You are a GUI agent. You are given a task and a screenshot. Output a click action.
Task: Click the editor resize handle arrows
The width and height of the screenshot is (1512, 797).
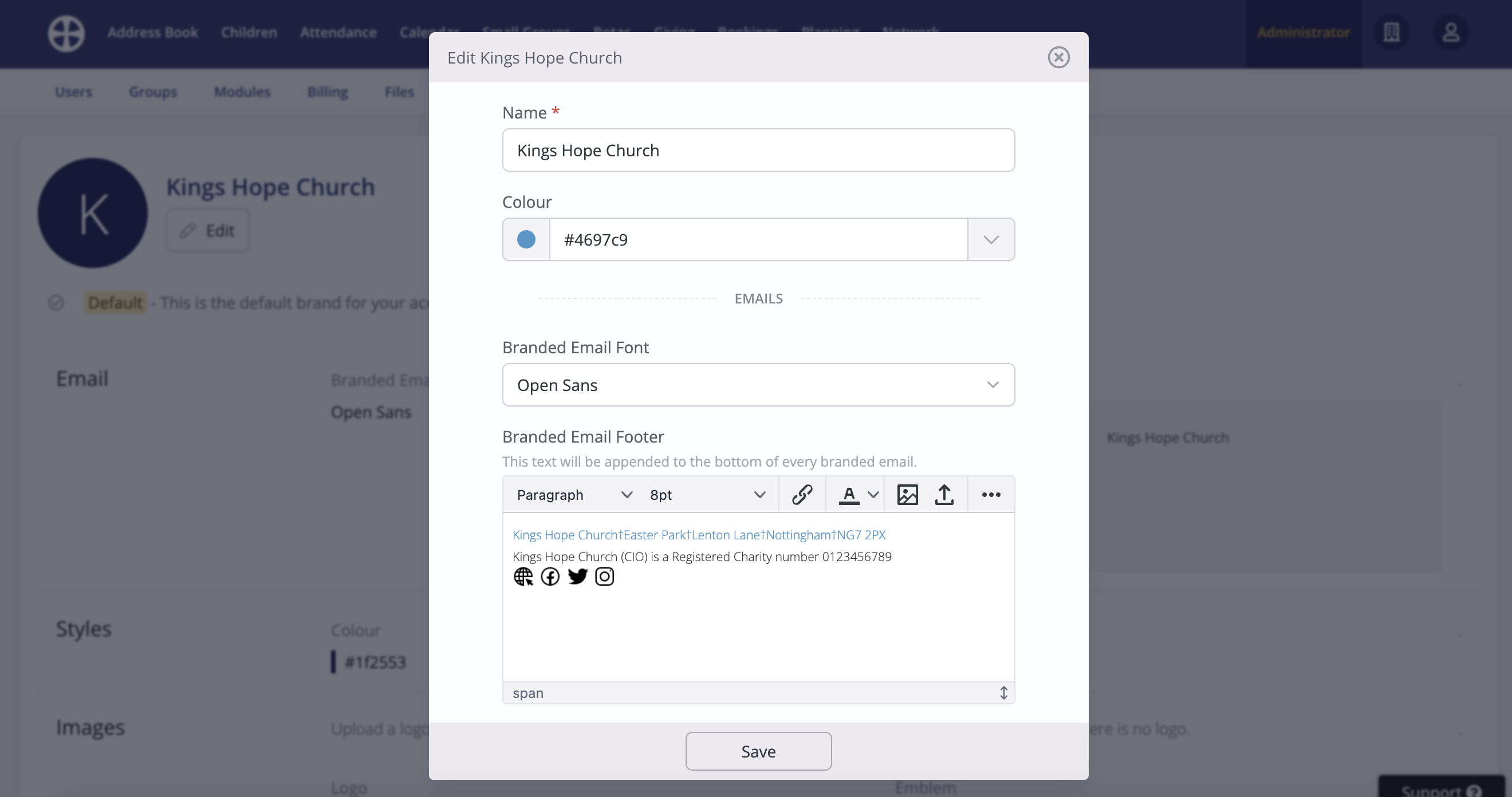coord(1003,693)
